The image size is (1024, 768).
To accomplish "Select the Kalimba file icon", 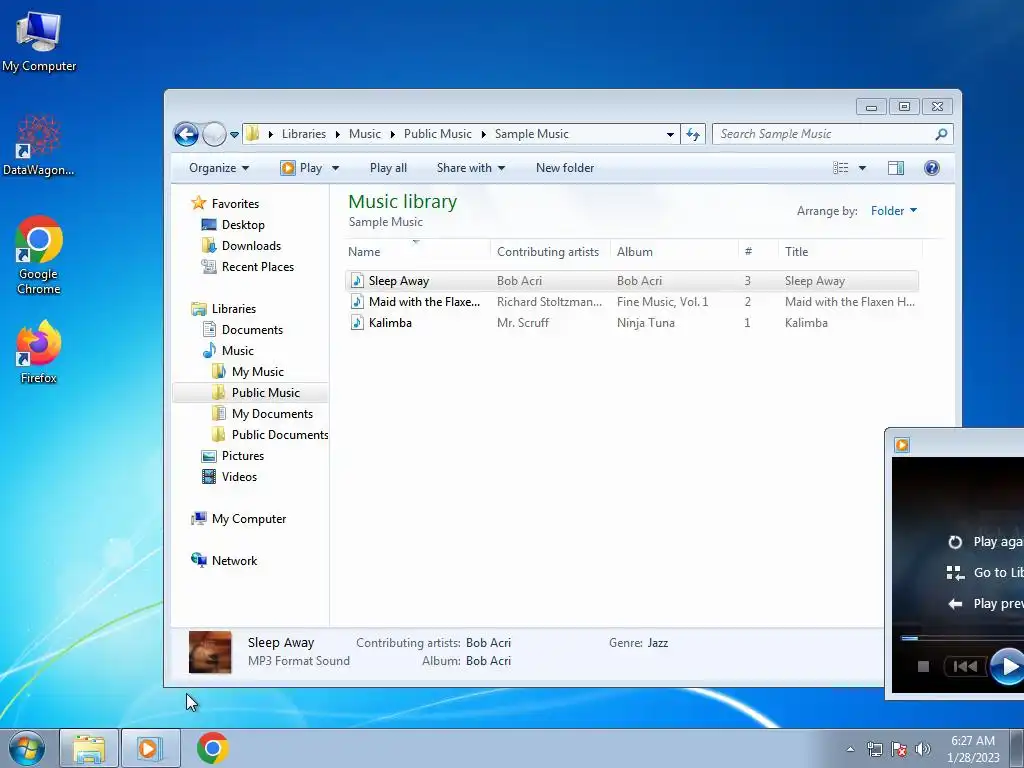I will [357, 323].
